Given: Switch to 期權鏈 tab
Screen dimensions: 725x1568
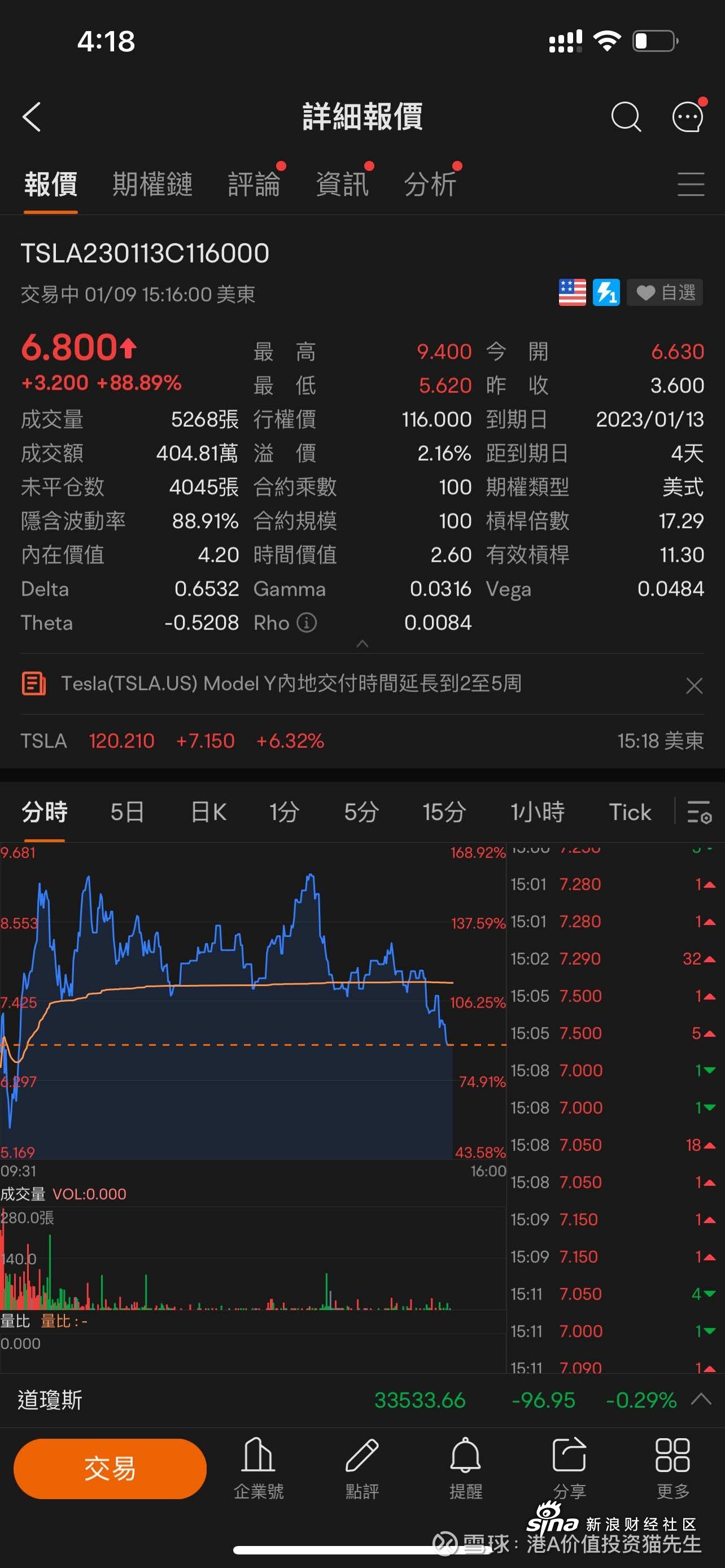Looking at the screenshot, I should (x=152, y=184).
